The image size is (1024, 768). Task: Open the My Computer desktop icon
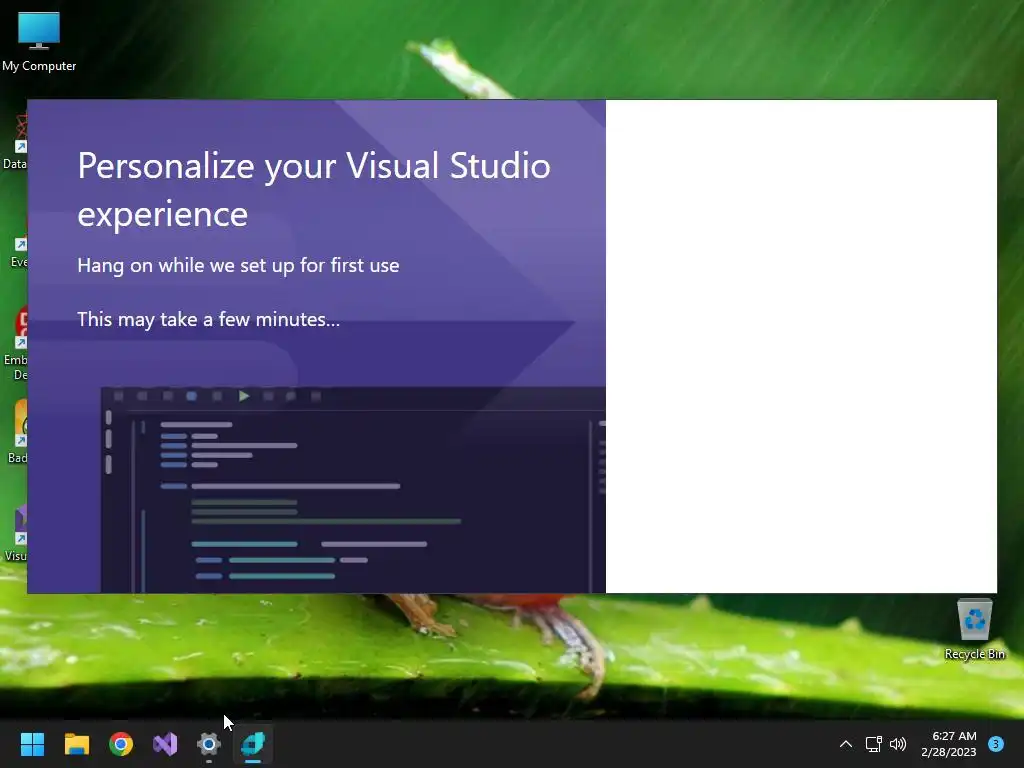point(39,42)
